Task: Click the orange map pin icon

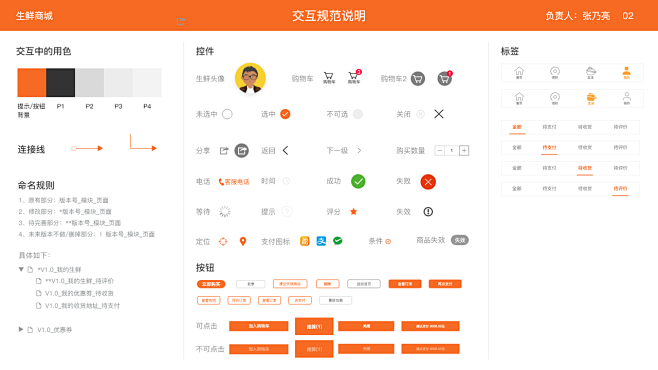Action: (x=243, y=241)
